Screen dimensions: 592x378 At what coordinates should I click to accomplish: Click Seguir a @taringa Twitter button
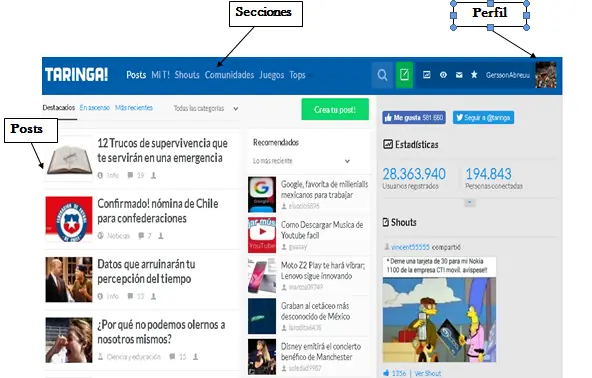click(x=483, y=117)
